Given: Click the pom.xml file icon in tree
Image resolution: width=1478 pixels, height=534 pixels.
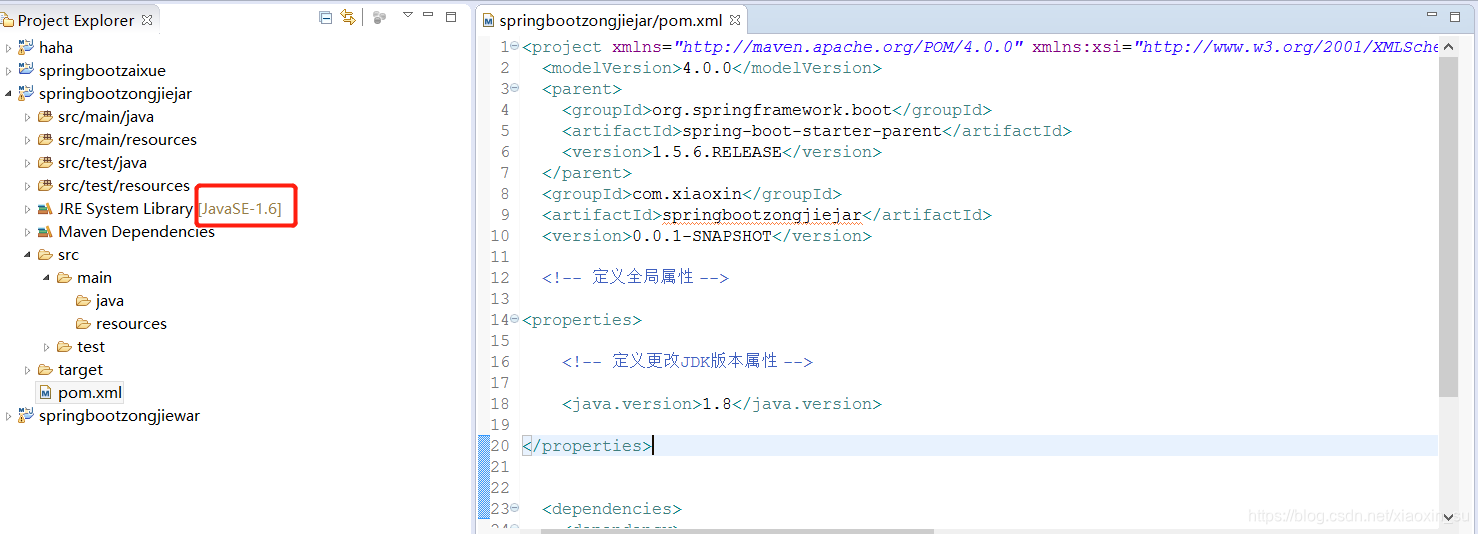Looking at the screenshot, I should click(x=45, y=392).
